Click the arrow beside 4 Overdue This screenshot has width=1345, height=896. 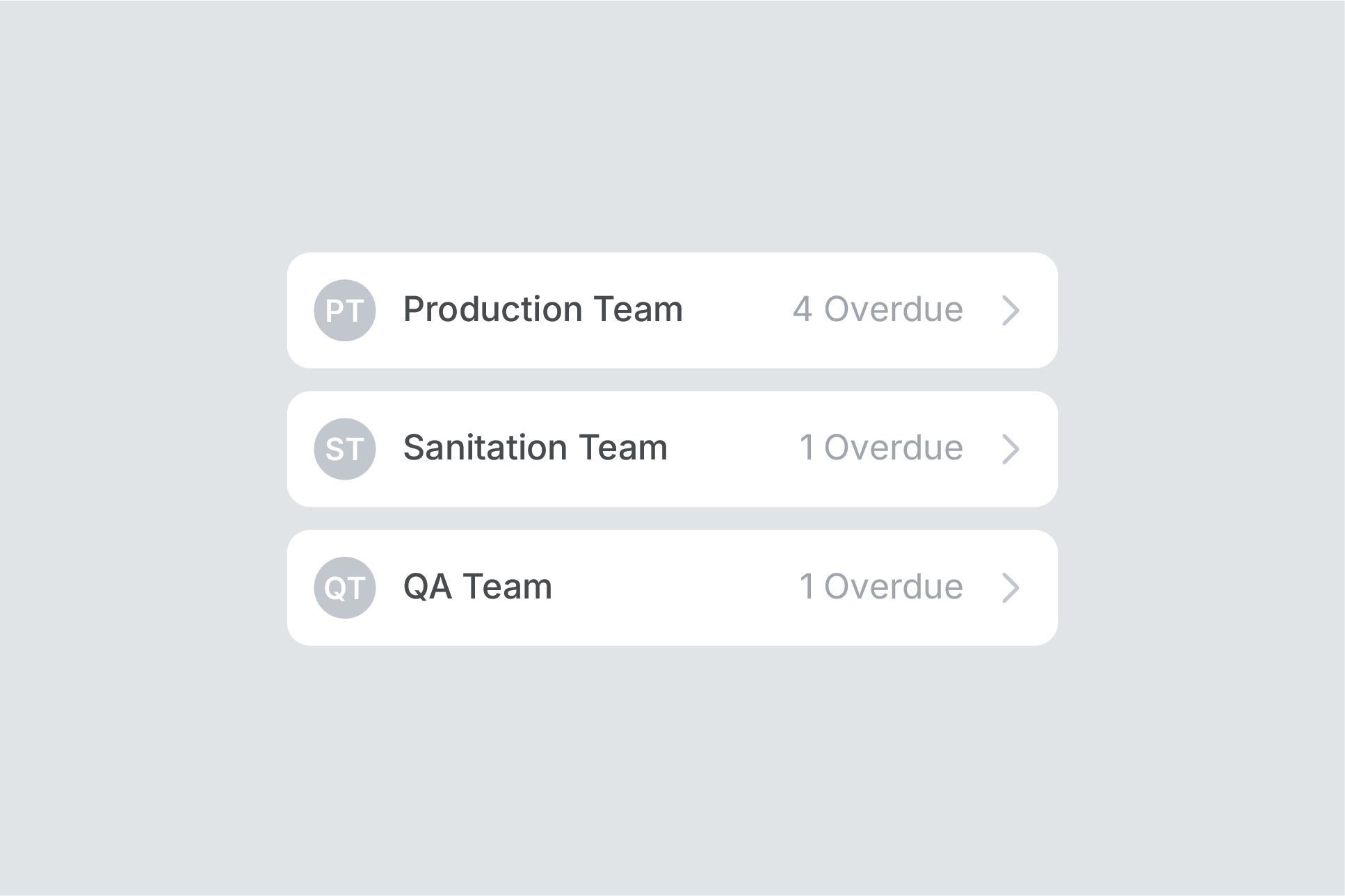coord(1010,310)
